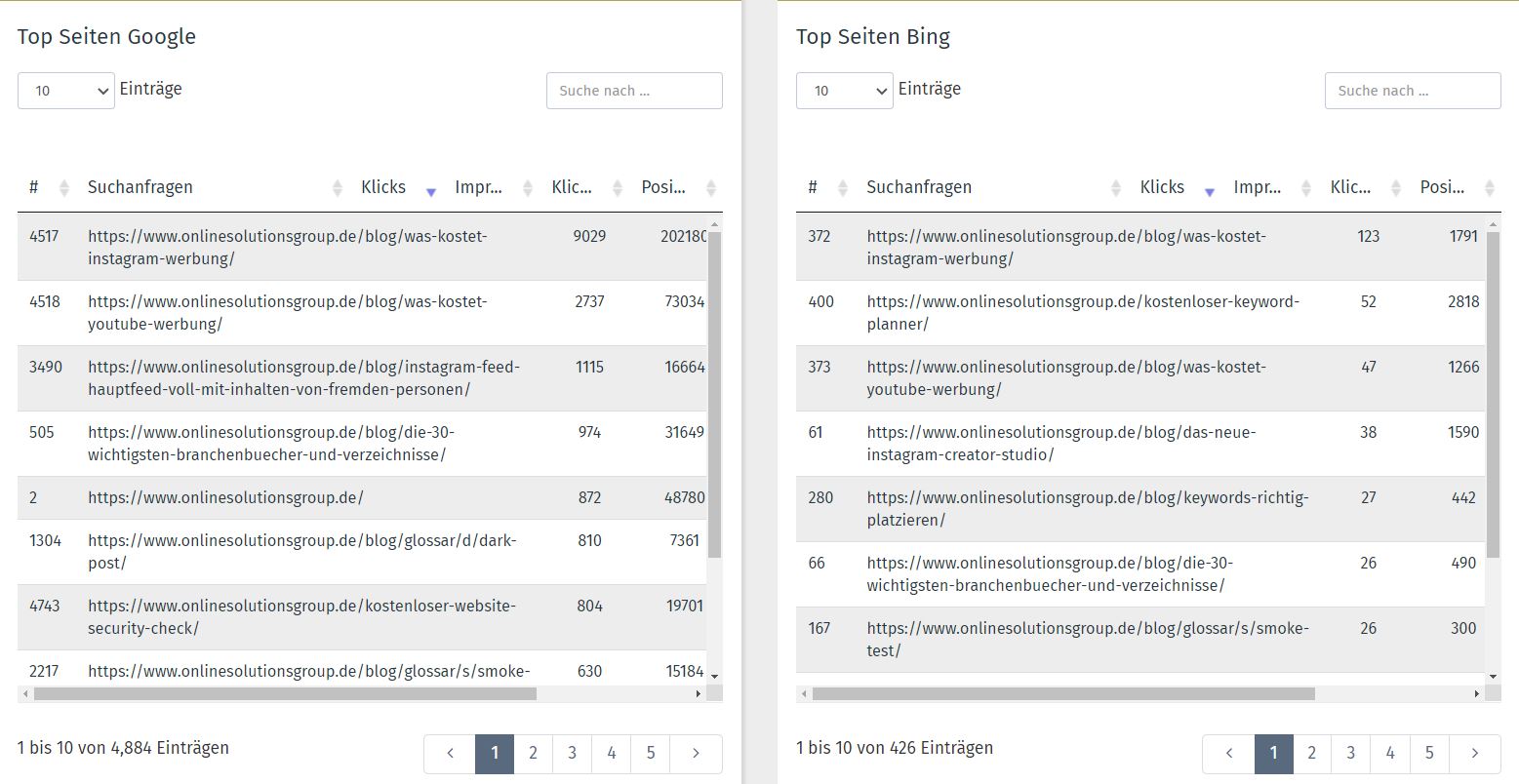This screenshot has width=1519, height=784.
Task: Select Google row kostenloser-website-security-check URL
Action: (301, 617)
